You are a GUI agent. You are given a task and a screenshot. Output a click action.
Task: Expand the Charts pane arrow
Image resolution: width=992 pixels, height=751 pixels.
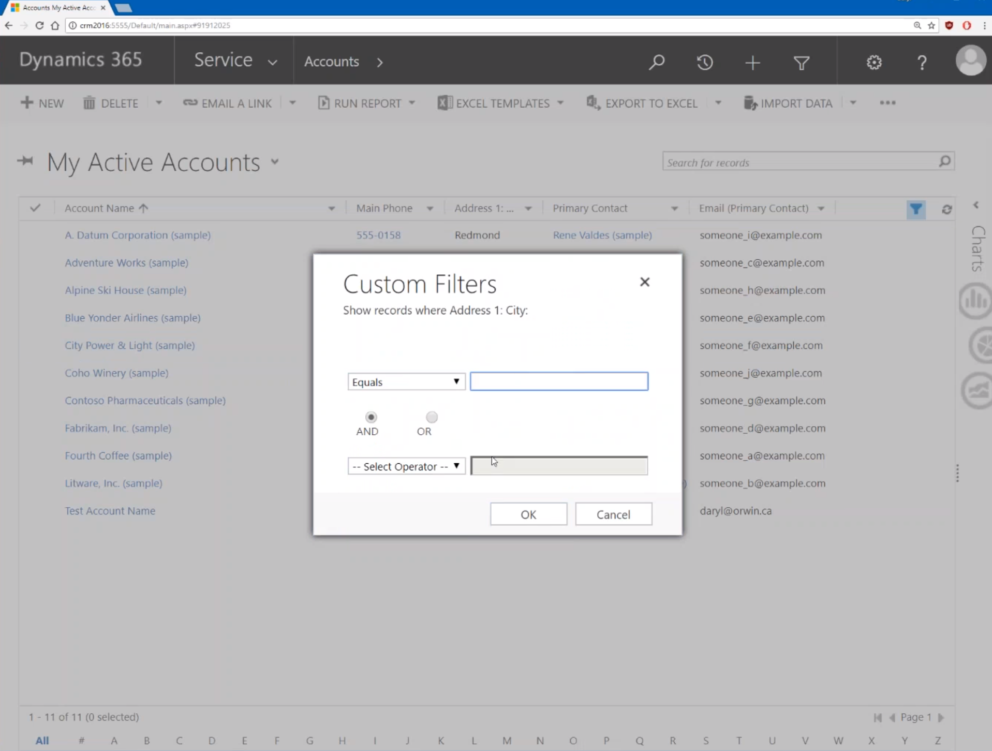coord(976,205)
